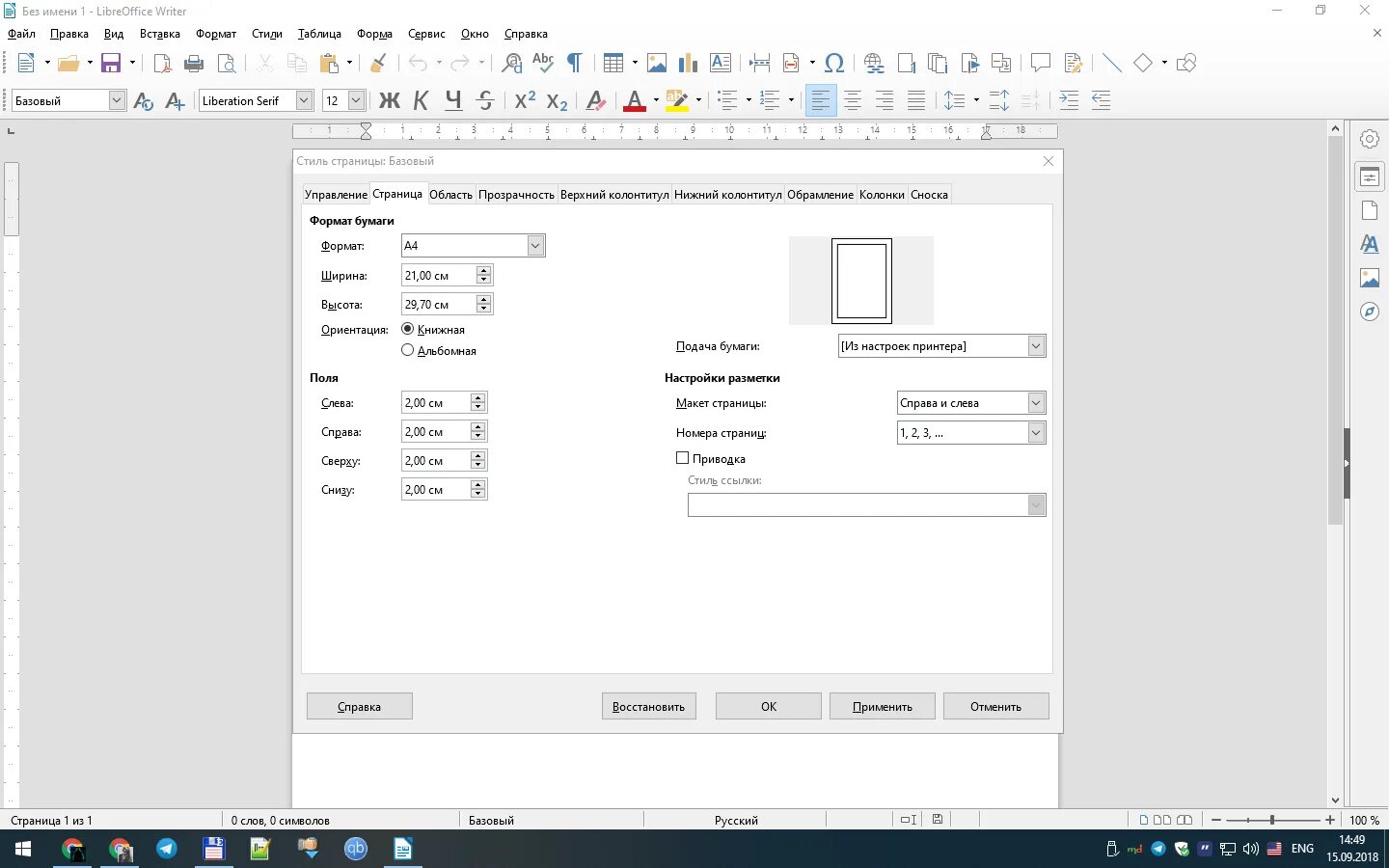Insert a hyperlink icon

click(x=874, y=64)
